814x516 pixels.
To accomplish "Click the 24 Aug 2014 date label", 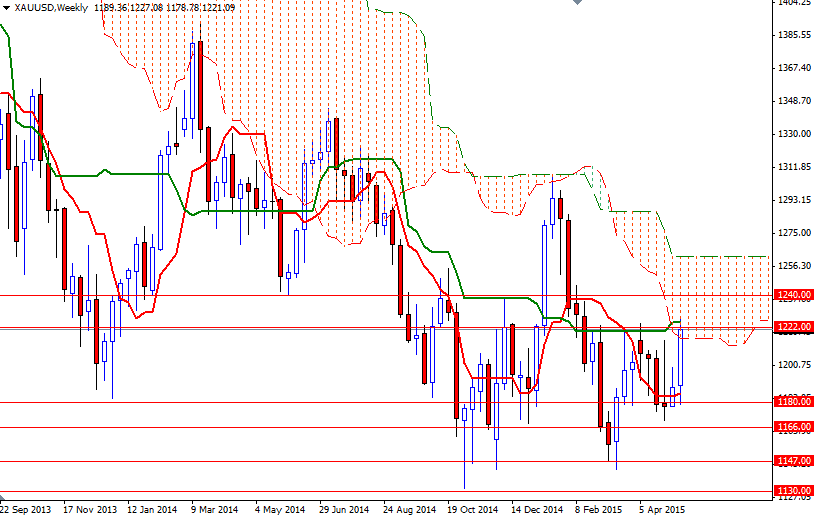I will (x=410, y=509).
